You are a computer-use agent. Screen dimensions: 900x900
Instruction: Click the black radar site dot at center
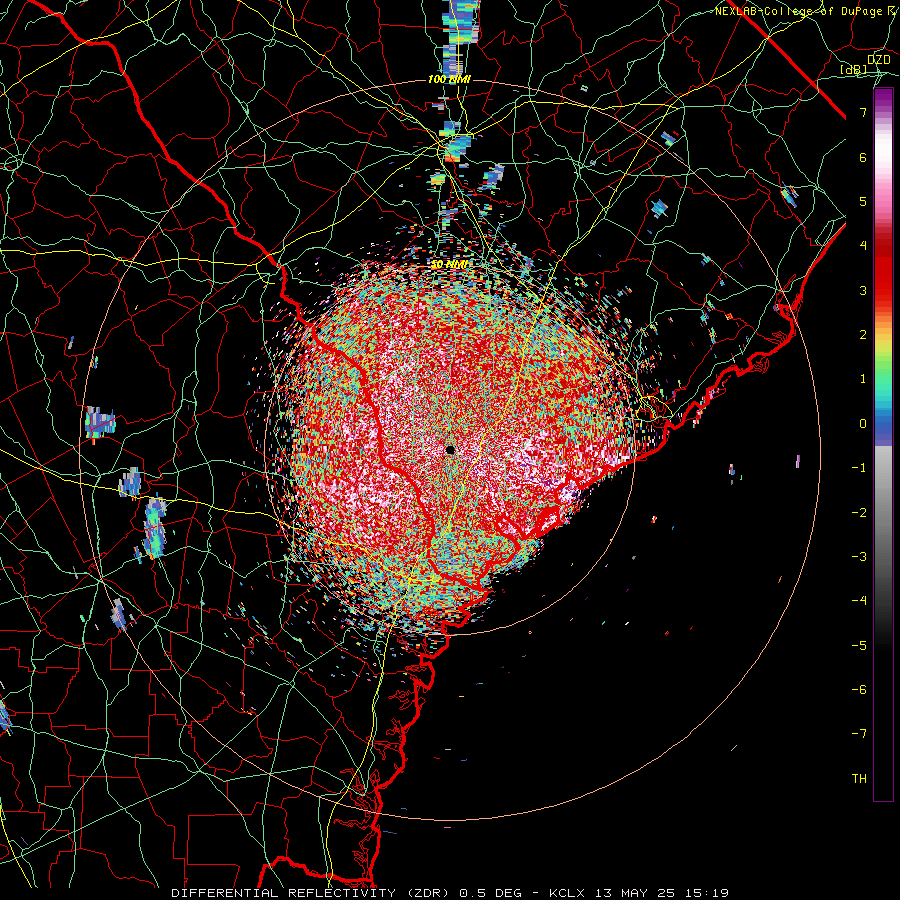450,450
